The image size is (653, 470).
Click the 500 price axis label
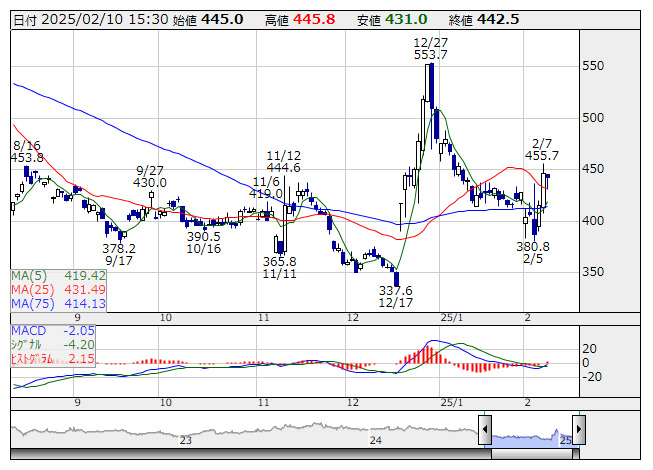593,118
